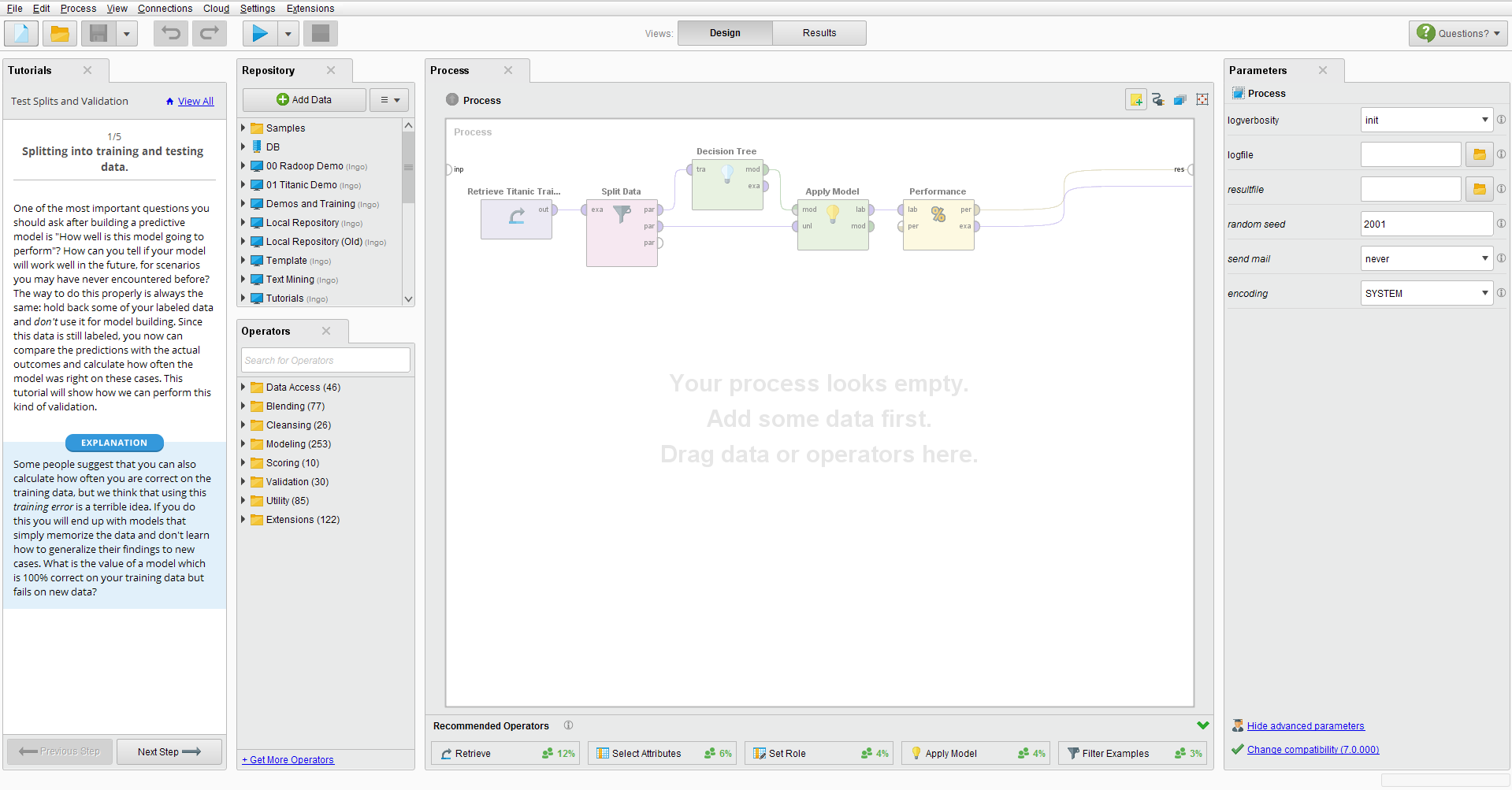Click the Decision Tree operator icon
Viewport: 1512px width, 790px height.
click(x=727, y=173)
